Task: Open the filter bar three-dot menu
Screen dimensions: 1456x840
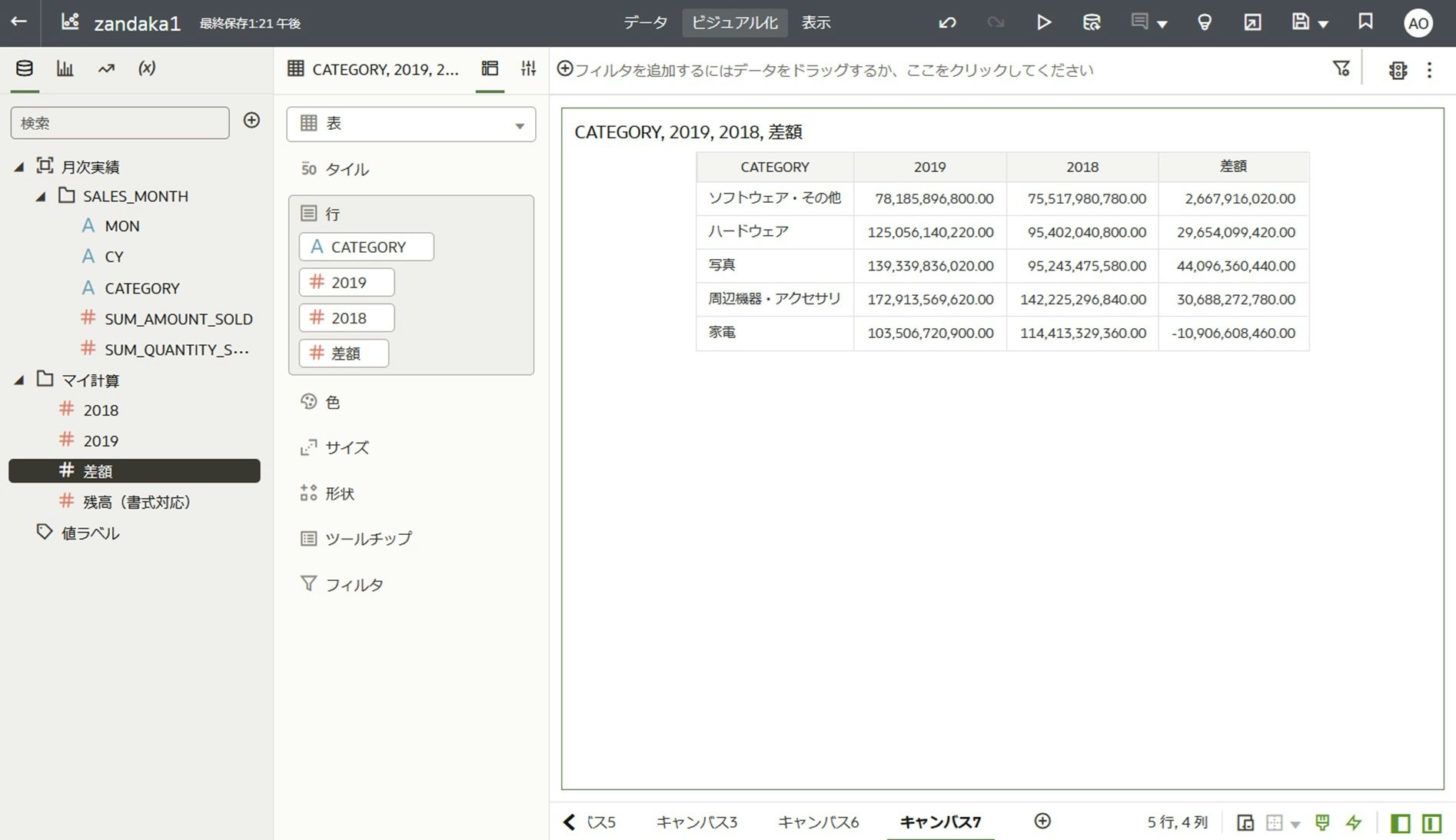Action: coord(1430,70)
